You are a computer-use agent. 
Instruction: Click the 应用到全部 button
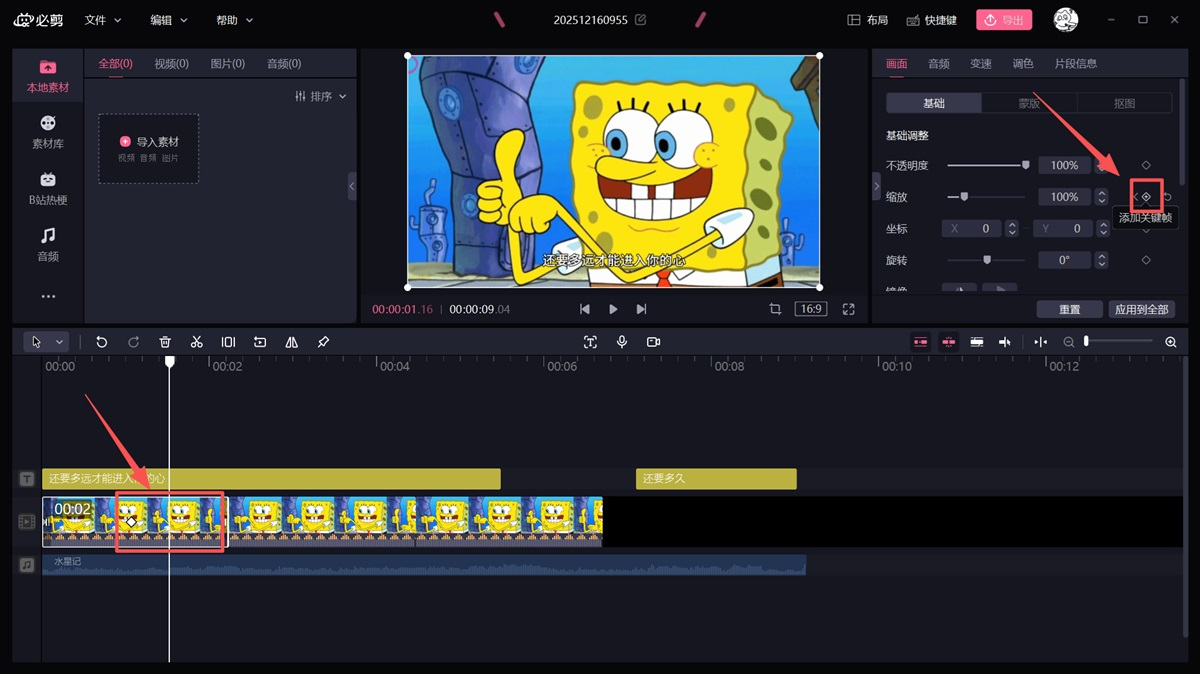coord(1141,309)
